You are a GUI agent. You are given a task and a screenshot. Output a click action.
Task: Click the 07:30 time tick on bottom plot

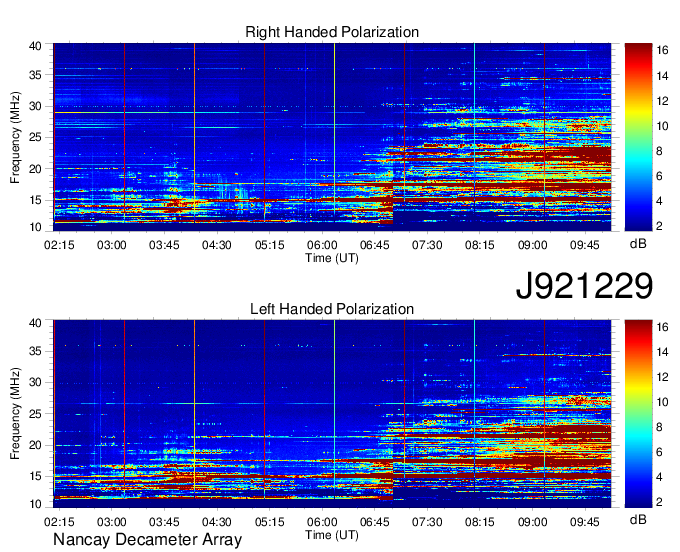(x=427, y=522)
